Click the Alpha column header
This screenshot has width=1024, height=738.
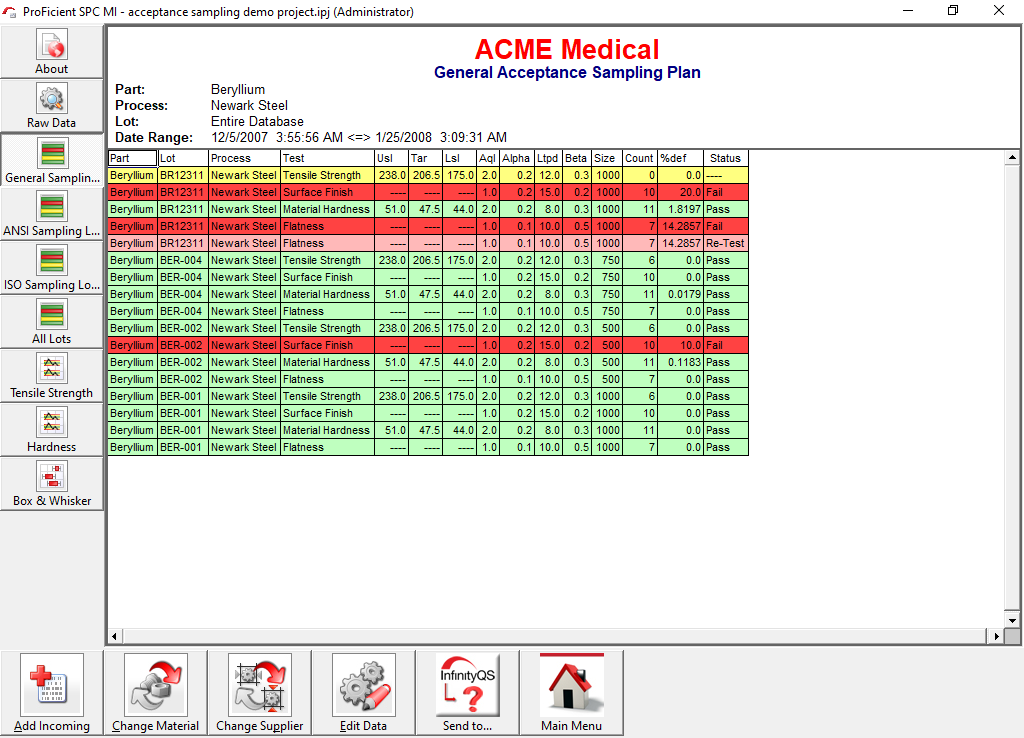pyautogui.click(x=517, y=158)
